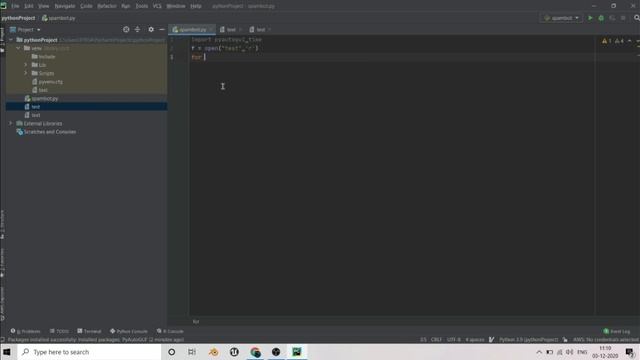Image resolution: width=640 pixels, height=360 pixels.
Task: Open the File menu
Action: (x=15, y=6)
